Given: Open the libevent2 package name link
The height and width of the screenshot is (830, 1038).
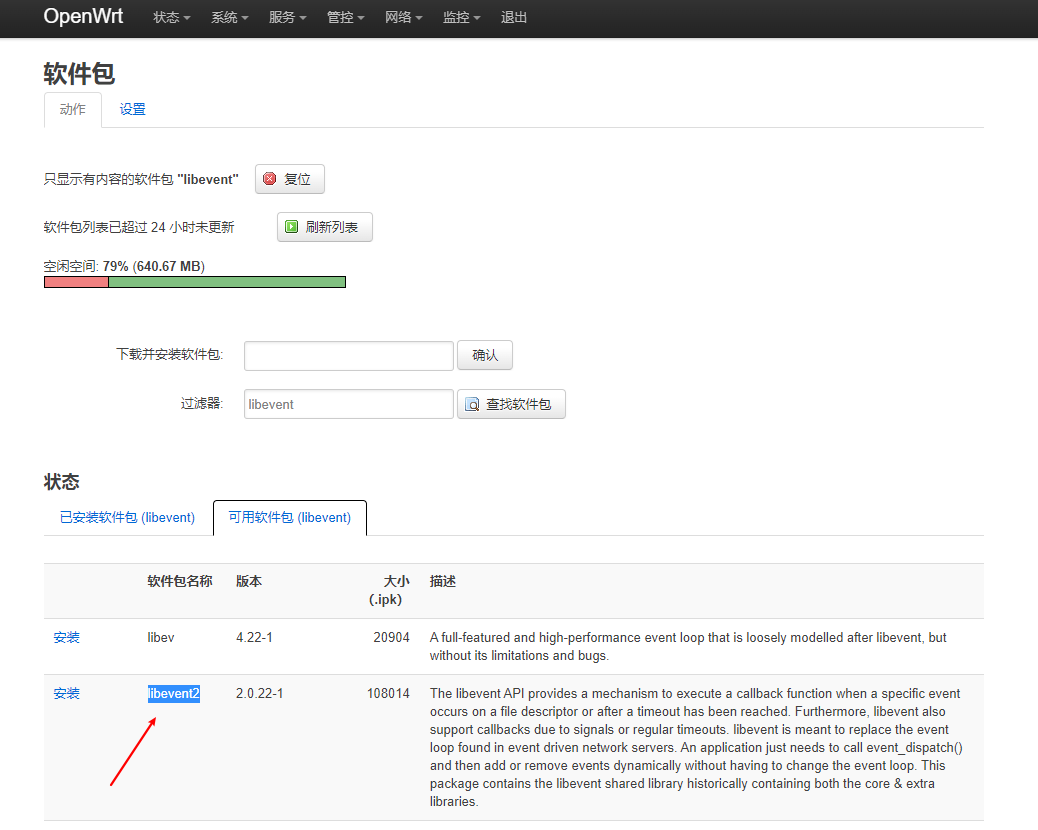Looking at the screenshot, I should tap(173, 693).
